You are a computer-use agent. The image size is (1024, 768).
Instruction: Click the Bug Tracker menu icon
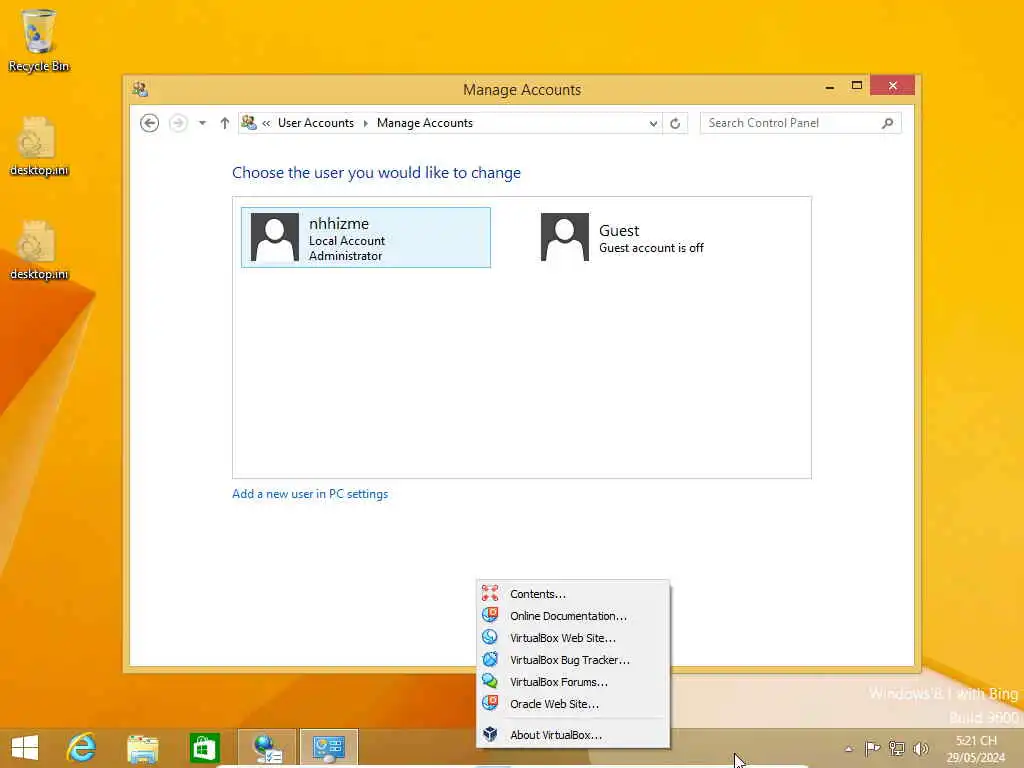pos(490,659)
